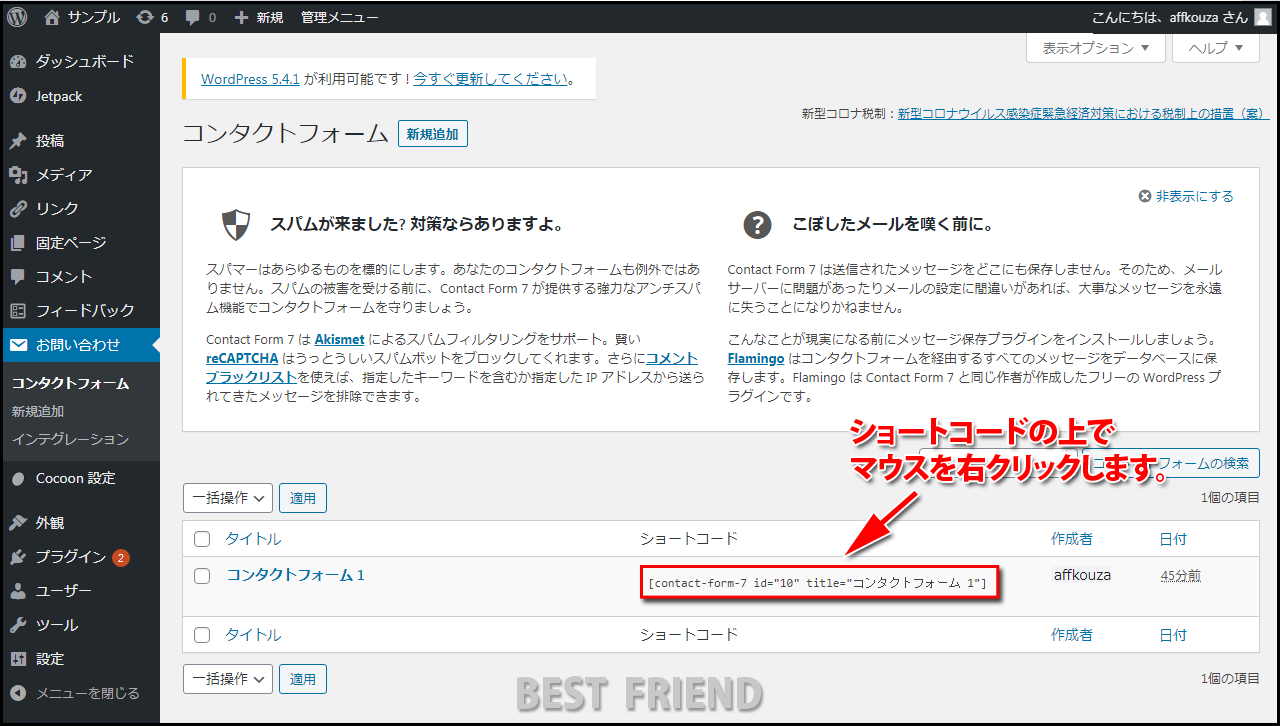Open the 新型コロナウイルス tax measures link
1280x726 pixels.
tap(1084, 114)
